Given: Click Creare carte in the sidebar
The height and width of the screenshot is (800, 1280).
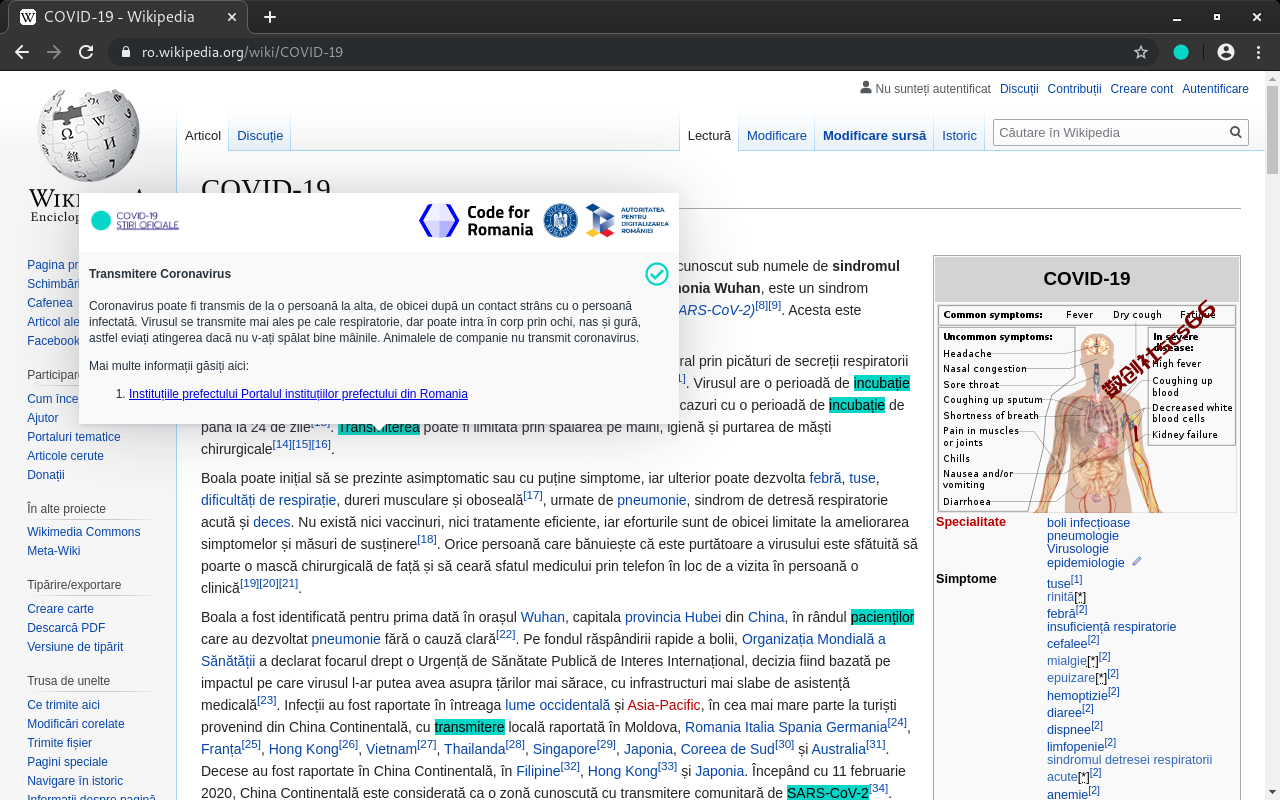Looking at the screenshot, I should tap(60, 609).
